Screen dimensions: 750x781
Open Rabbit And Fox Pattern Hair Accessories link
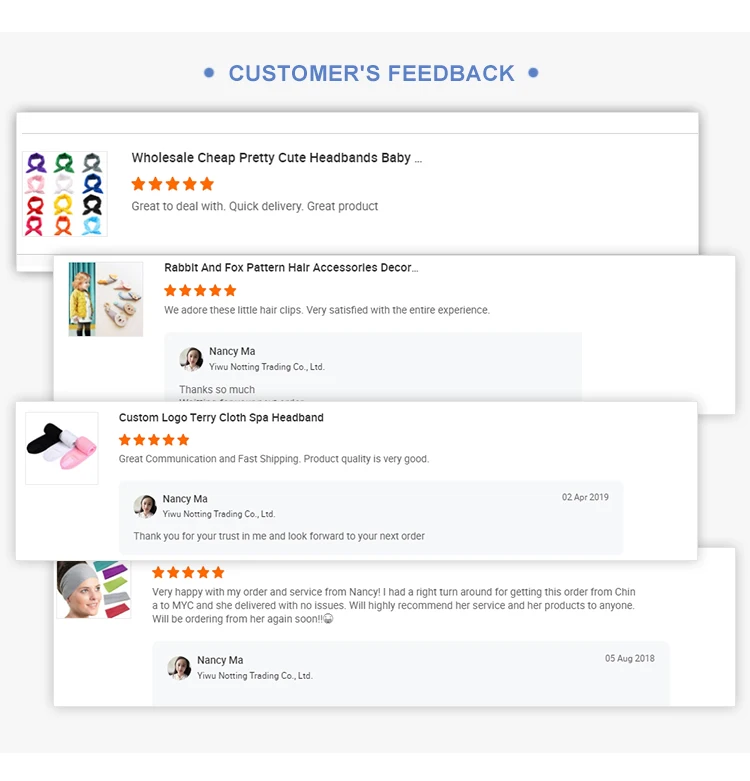click(x=291, y=268)
